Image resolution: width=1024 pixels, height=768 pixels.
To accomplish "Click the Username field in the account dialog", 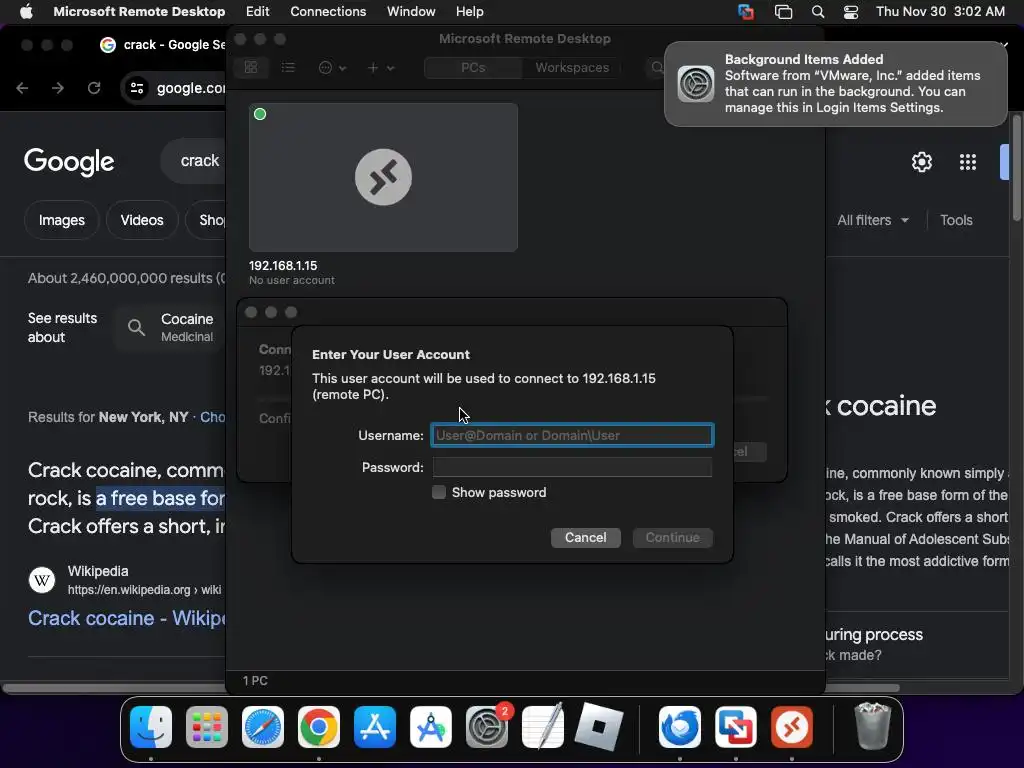I will (572, 435).
